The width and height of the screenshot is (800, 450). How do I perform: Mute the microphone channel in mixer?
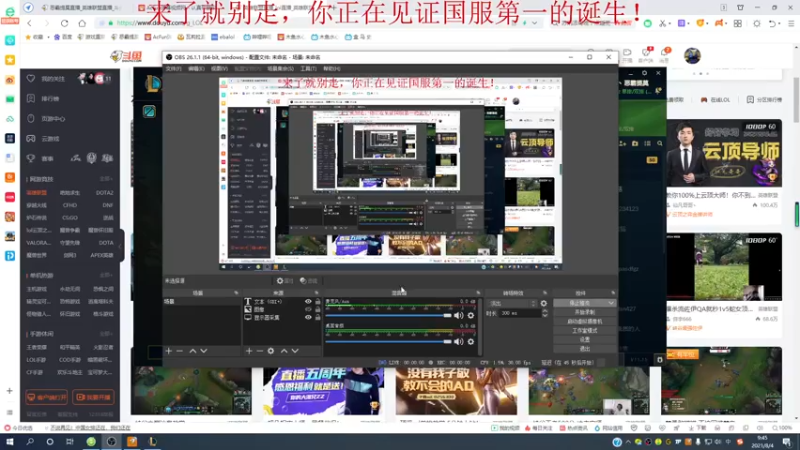tap(459, 315)
